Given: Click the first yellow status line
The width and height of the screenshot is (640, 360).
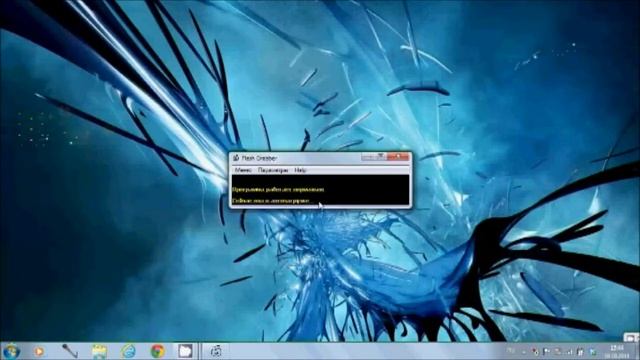Looking at the screenshot, I should 278,189.
